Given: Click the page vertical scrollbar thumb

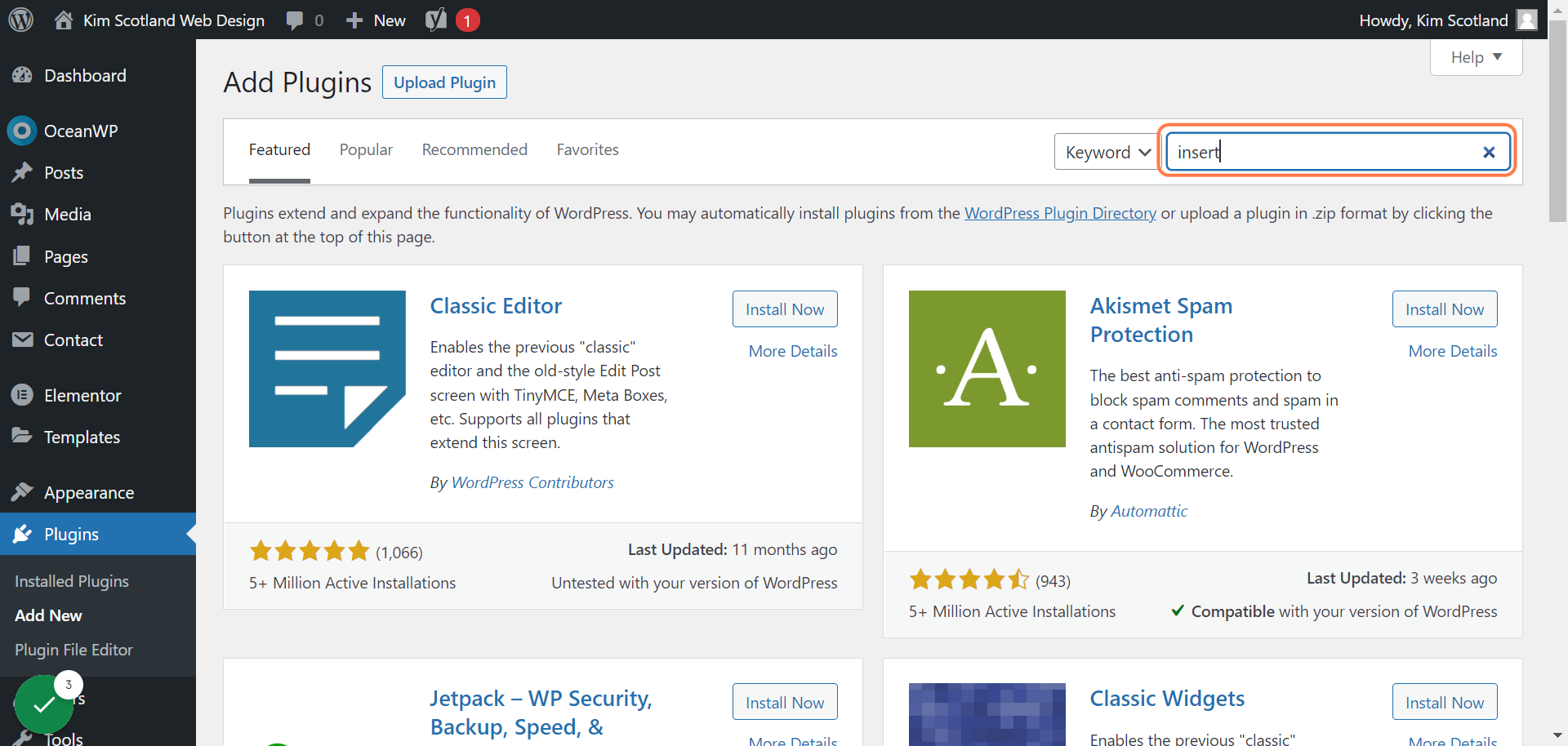Looking at the screenshot, I should (x=1558, y=122).
